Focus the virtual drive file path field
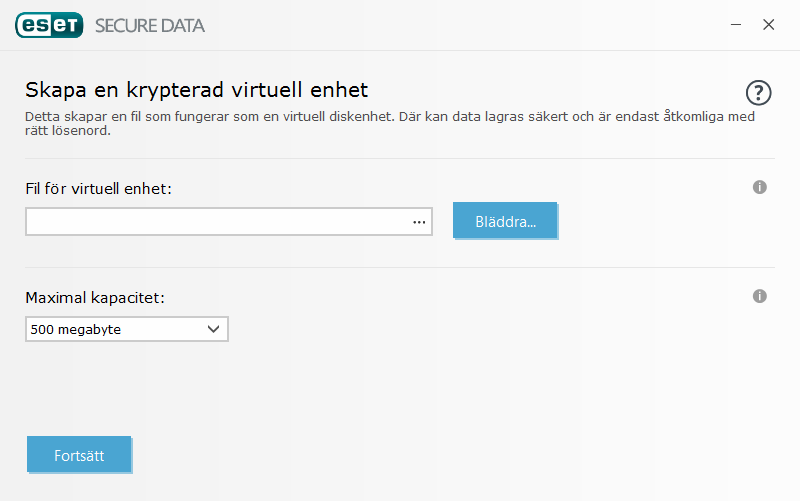 coord(215,222)
